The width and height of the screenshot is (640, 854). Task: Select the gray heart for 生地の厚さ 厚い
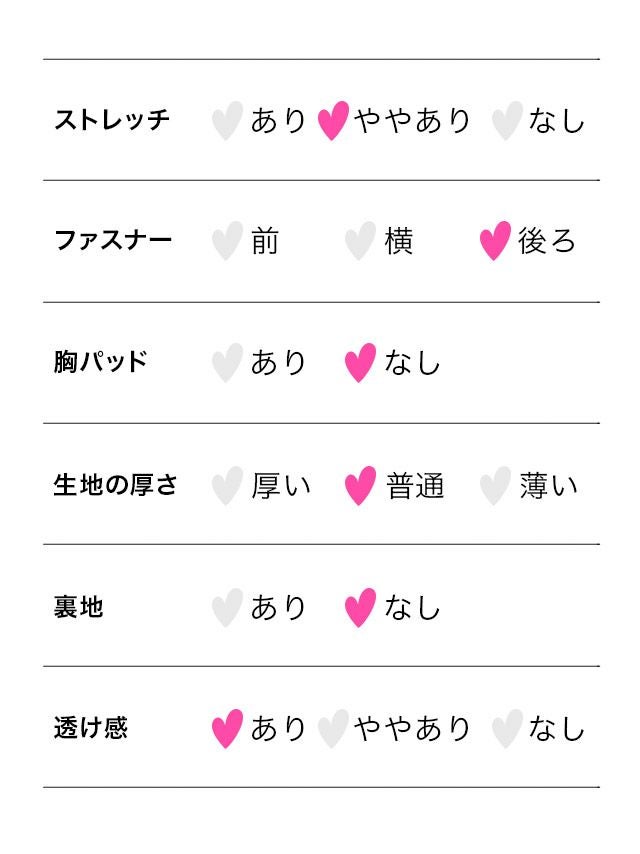click(227, 486)
